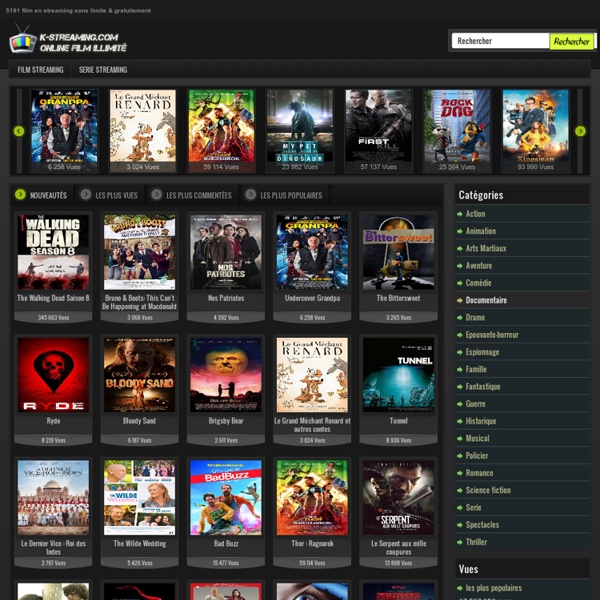
Task: Open the Nos Patriotes poster
Action: pos(226,252)
